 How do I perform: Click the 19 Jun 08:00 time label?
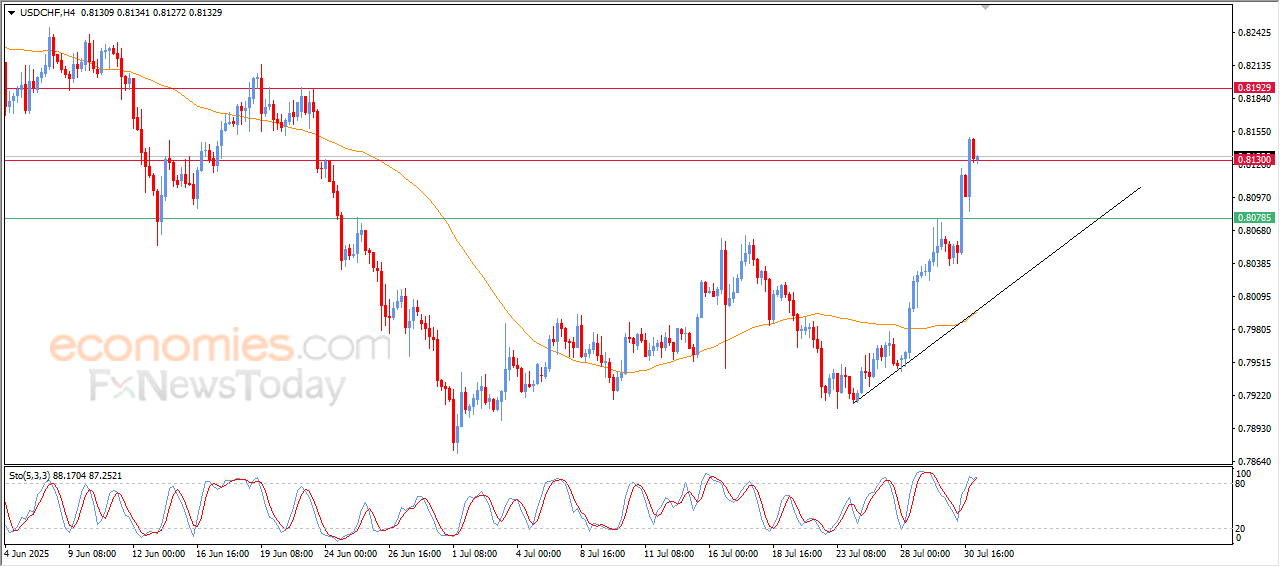coord(287,552)
